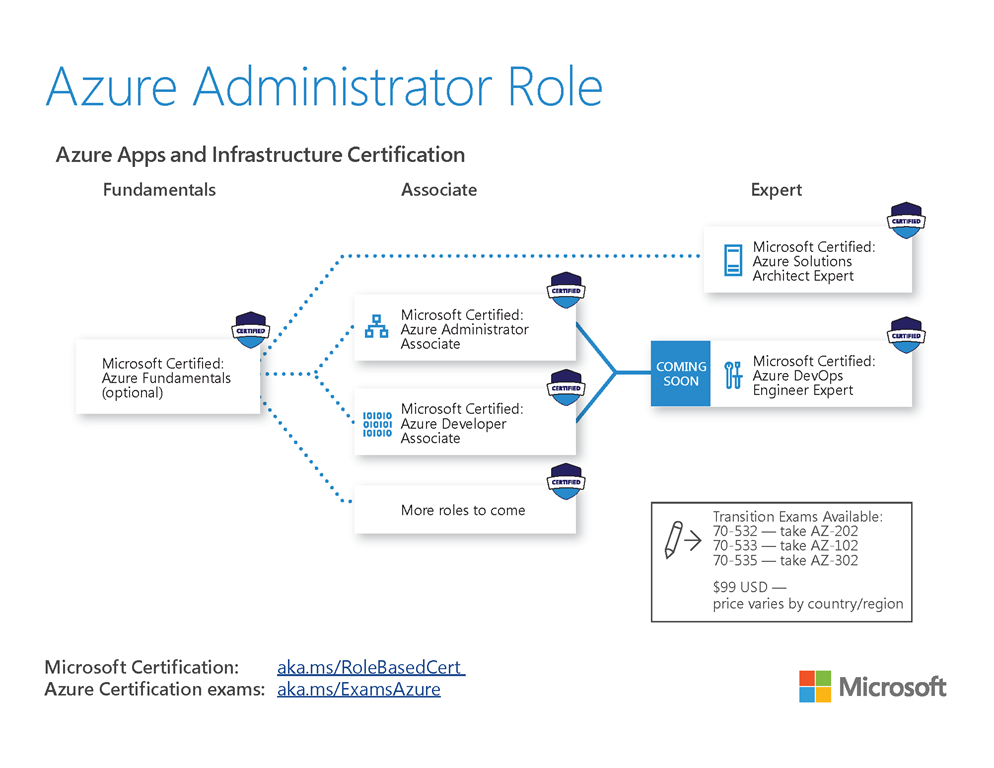Click the Azure Certification exams: label

(155, 689)
